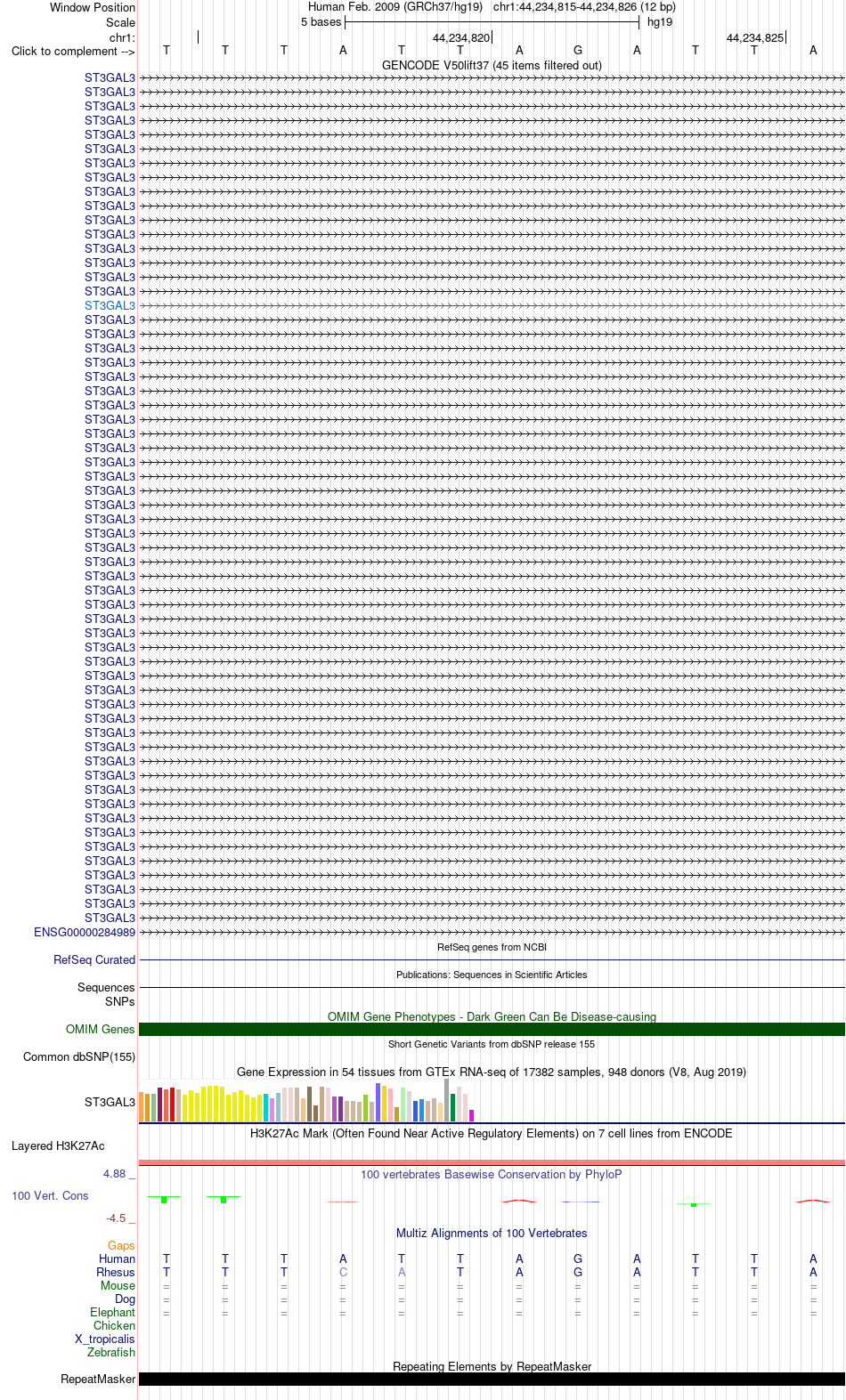
Task: Click the Window Position track label
Action: (x=93, y=7)
